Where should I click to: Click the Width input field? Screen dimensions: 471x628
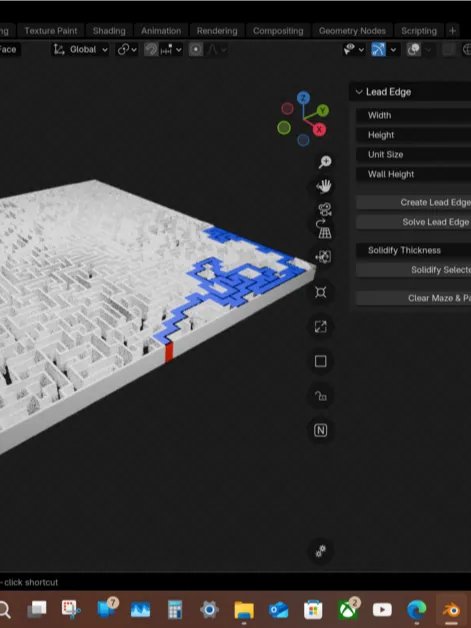(414, 115)
